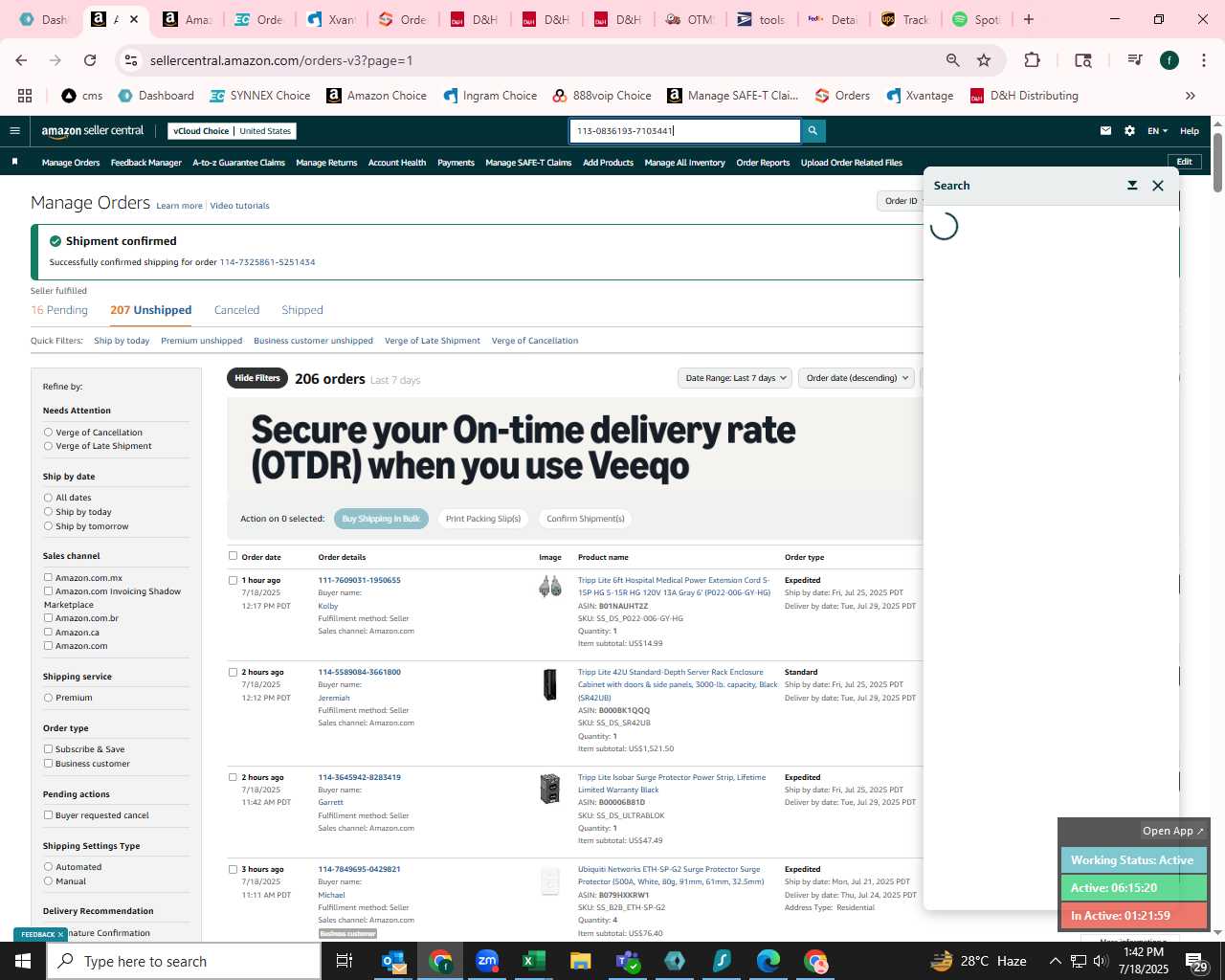
Task: Open the Seller Central hamburger menu
Action: 14,131
